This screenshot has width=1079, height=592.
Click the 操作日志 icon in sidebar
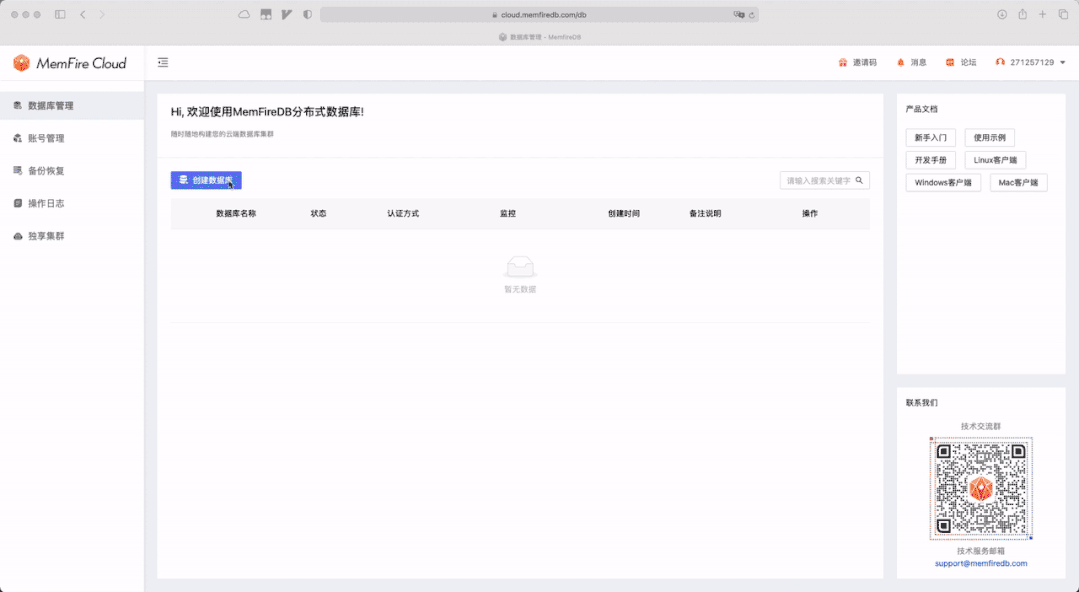coord(18,203)
